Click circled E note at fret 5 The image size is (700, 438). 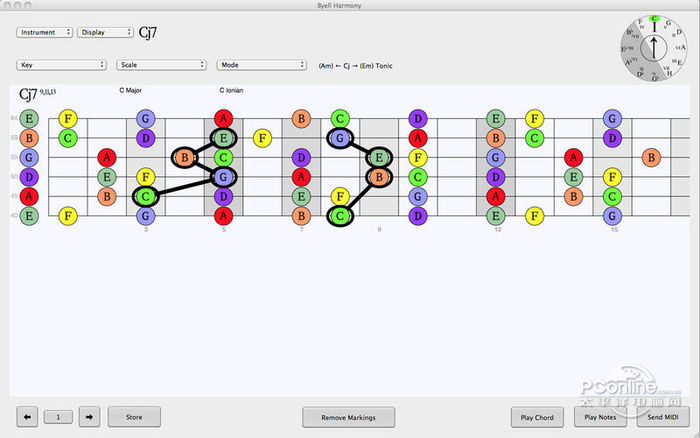pyautogui.click(x=223, y=138)
